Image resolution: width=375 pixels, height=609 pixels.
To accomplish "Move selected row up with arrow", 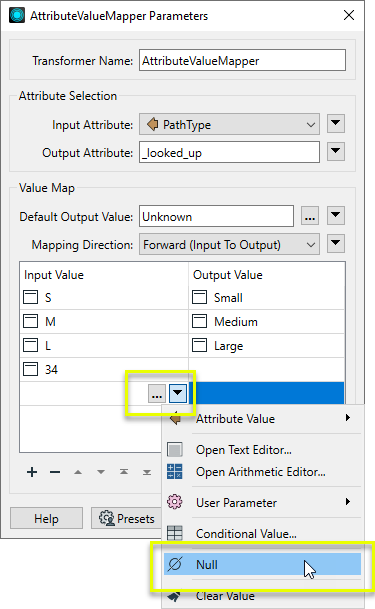I will pyautogui.click(x=78, y=472).
